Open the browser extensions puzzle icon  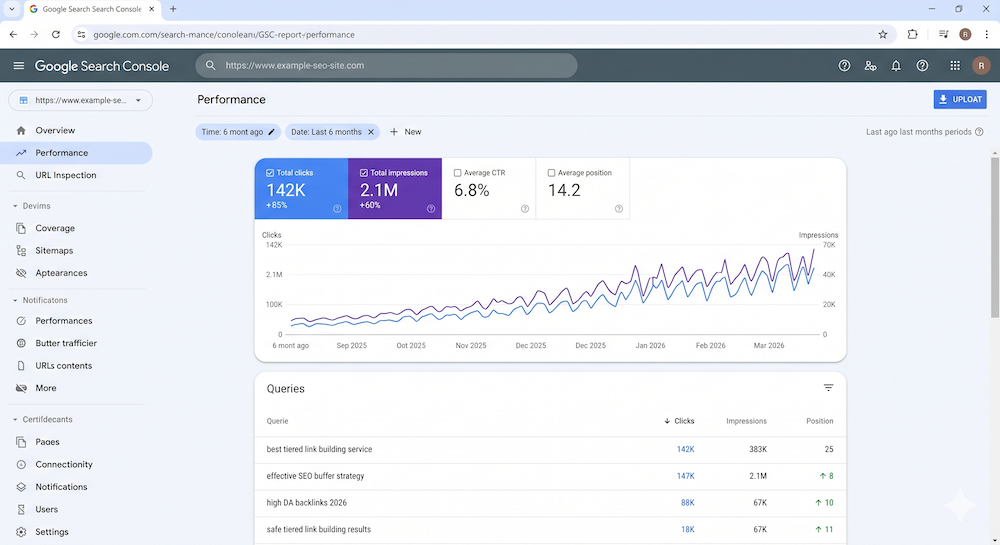click(912, 34)
